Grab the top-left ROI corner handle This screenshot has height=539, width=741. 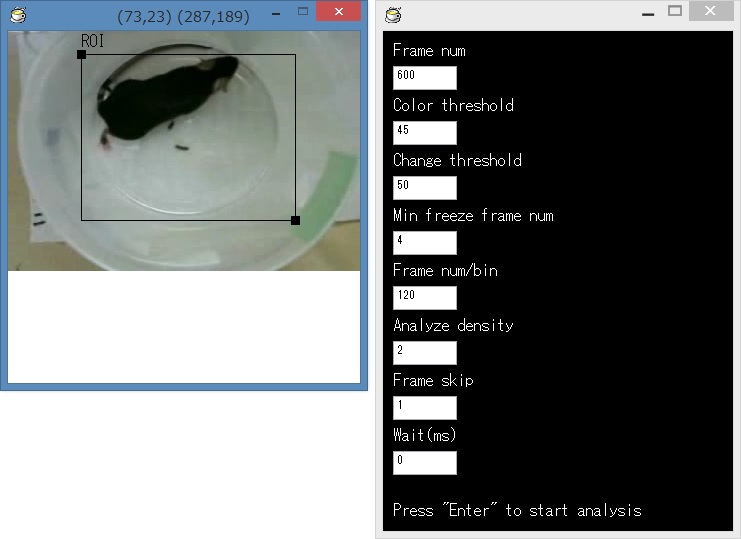tap(81, 55)
